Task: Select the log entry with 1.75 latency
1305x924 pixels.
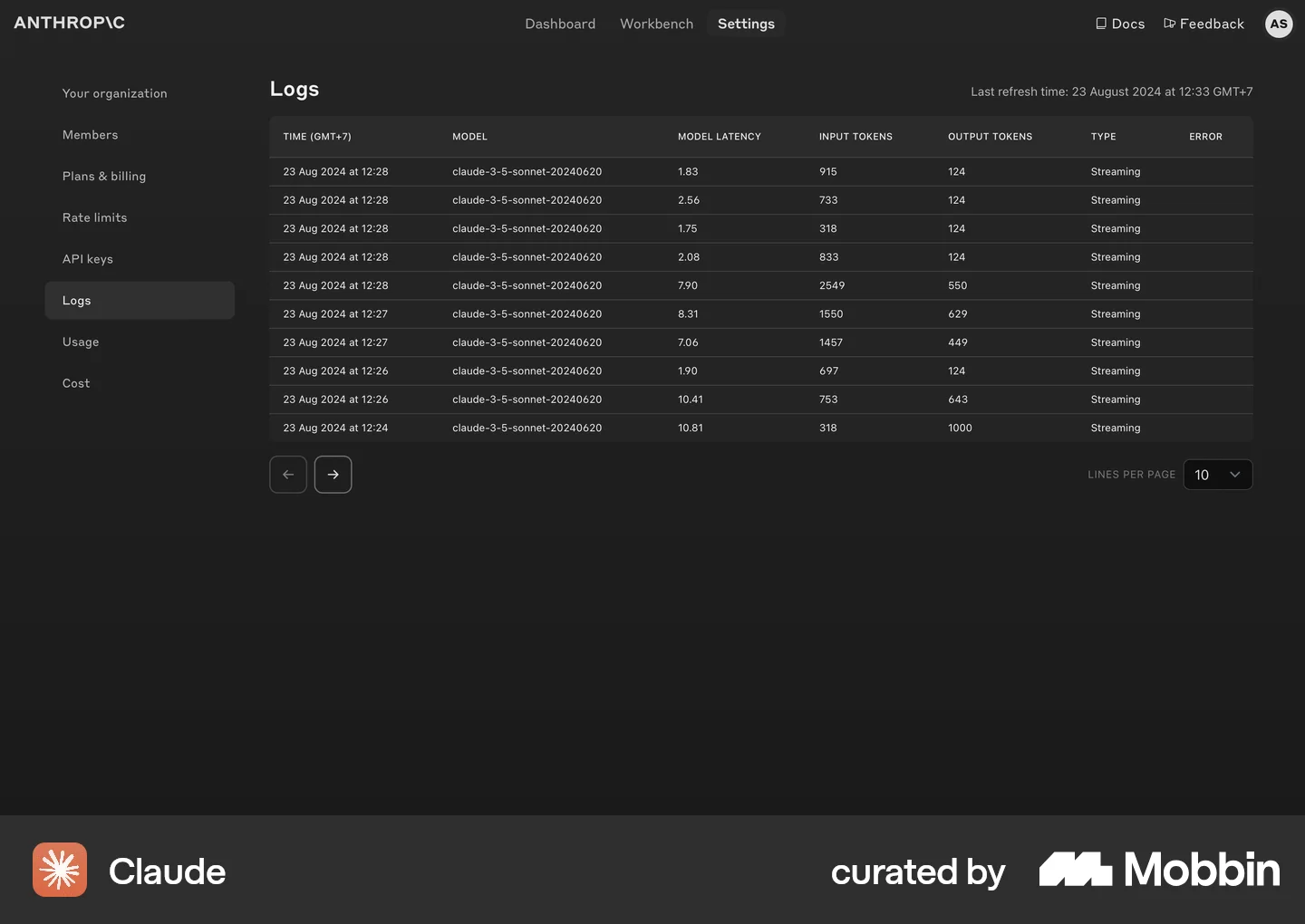Action: click(761, 229)
